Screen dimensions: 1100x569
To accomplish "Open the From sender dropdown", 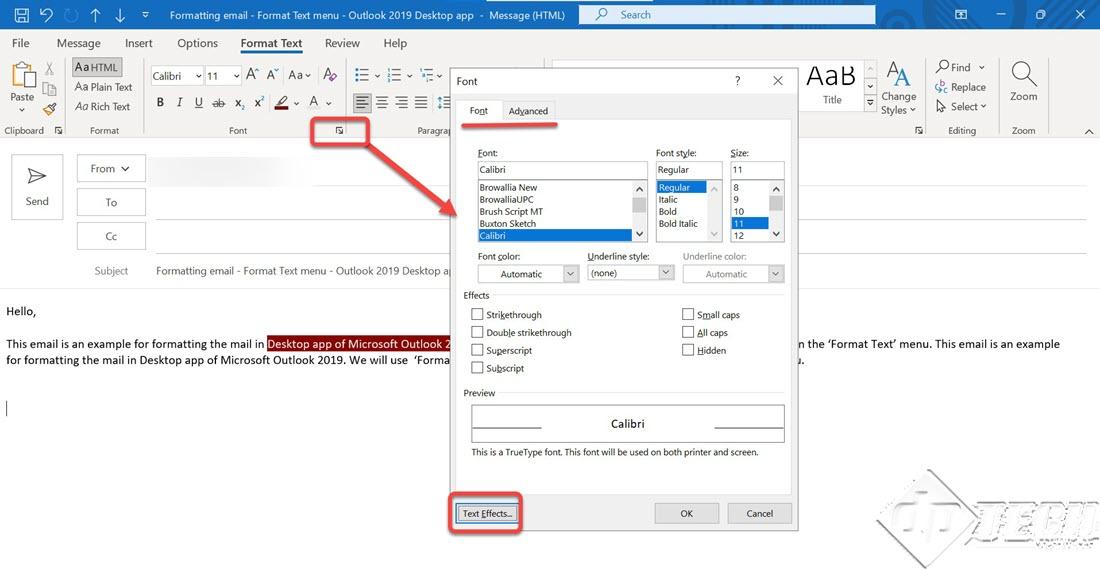I will point(111,169).
